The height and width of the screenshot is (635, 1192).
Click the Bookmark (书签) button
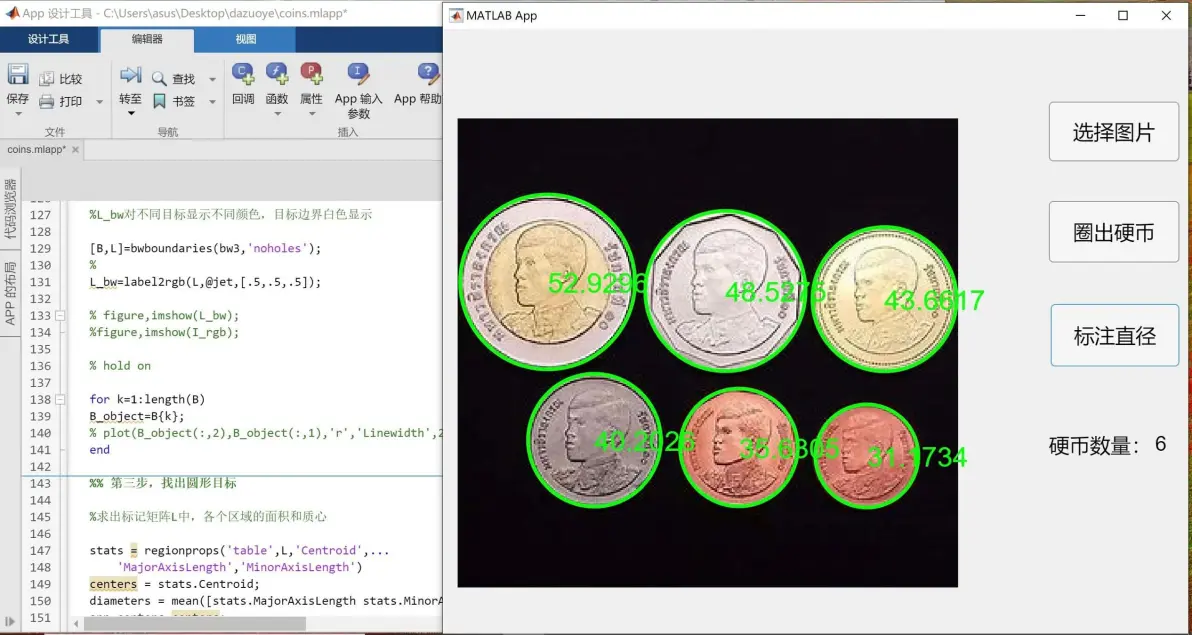[174, 101]
